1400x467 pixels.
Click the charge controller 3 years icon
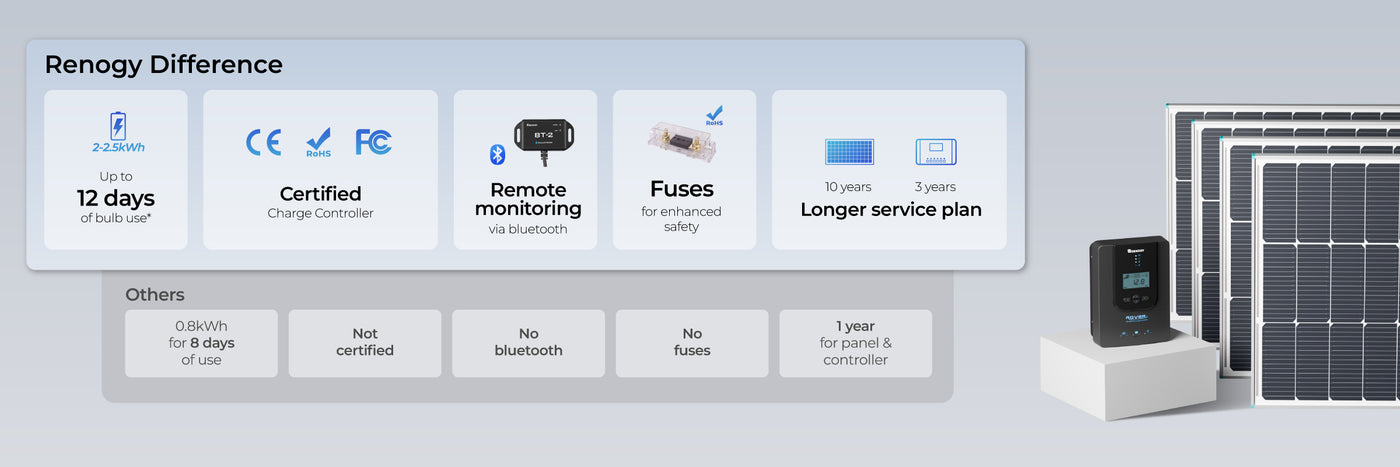pos(936,152)
